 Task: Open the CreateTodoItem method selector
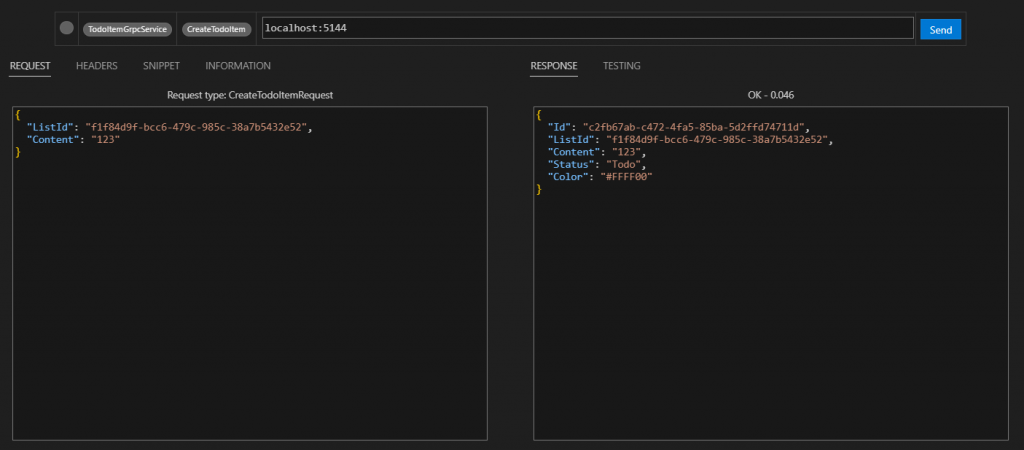pos(216,29)
